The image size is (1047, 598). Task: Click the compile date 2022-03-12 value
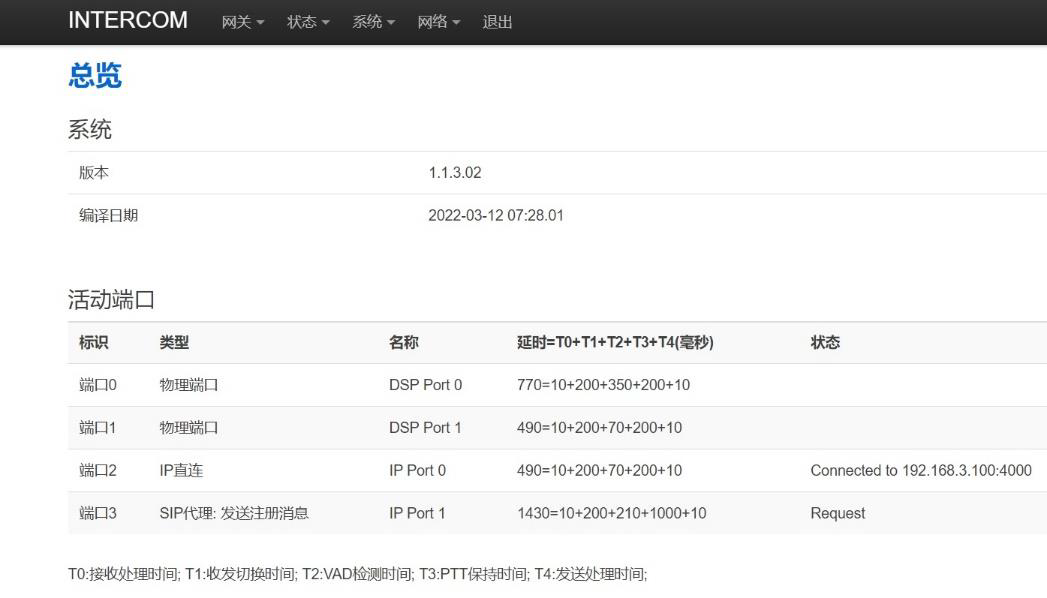(x=495, y=216)
